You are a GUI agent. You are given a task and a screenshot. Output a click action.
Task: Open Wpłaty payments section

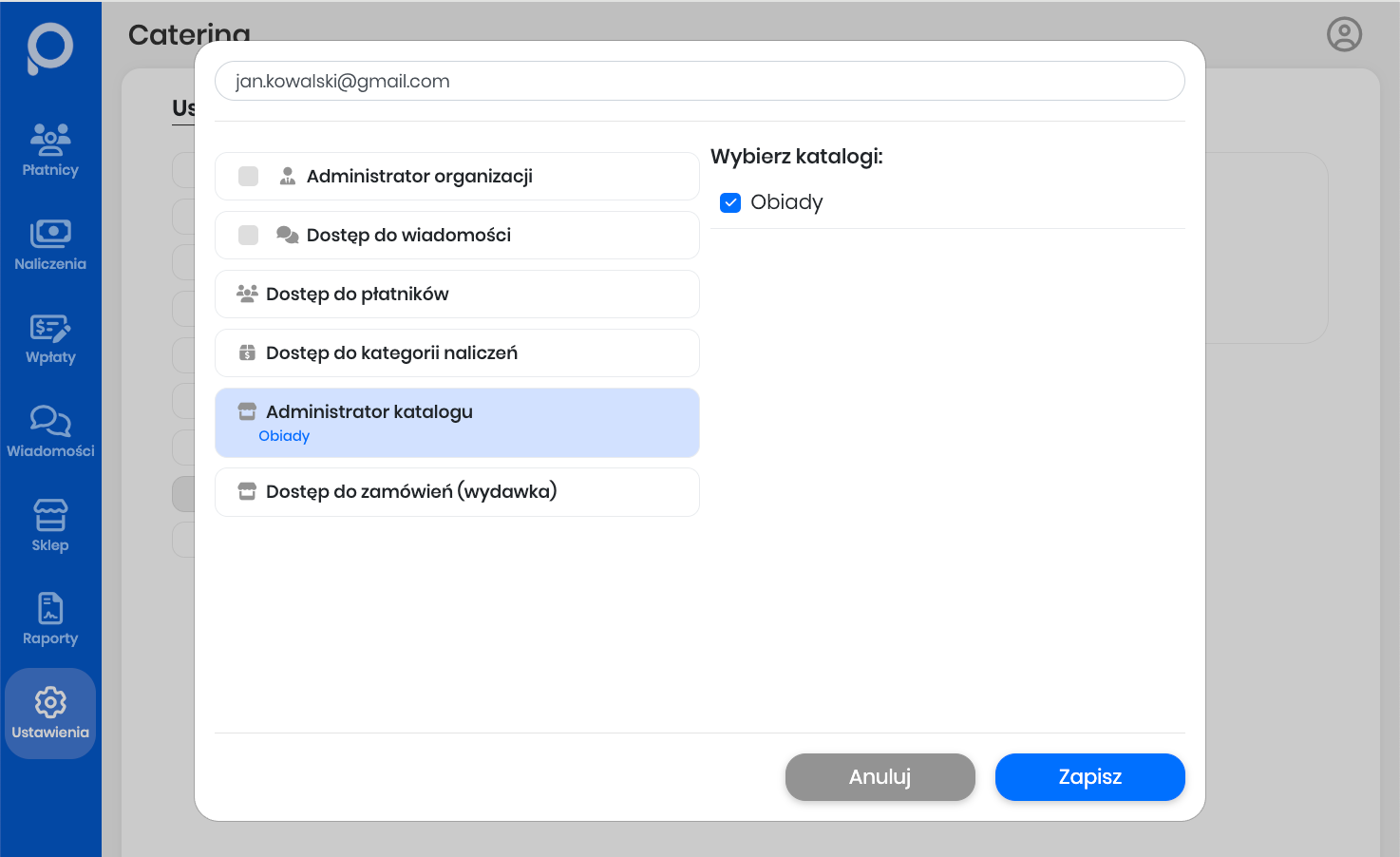click(x=50, y=339)
